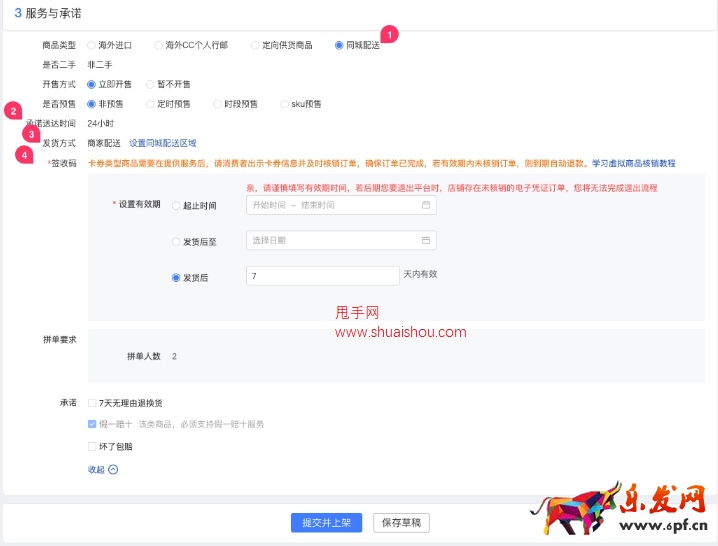The height and width of the screenshot is (546, 718).
Task: Click the 收起 up-chevron circle icon
Action: [x=113, y=470]
